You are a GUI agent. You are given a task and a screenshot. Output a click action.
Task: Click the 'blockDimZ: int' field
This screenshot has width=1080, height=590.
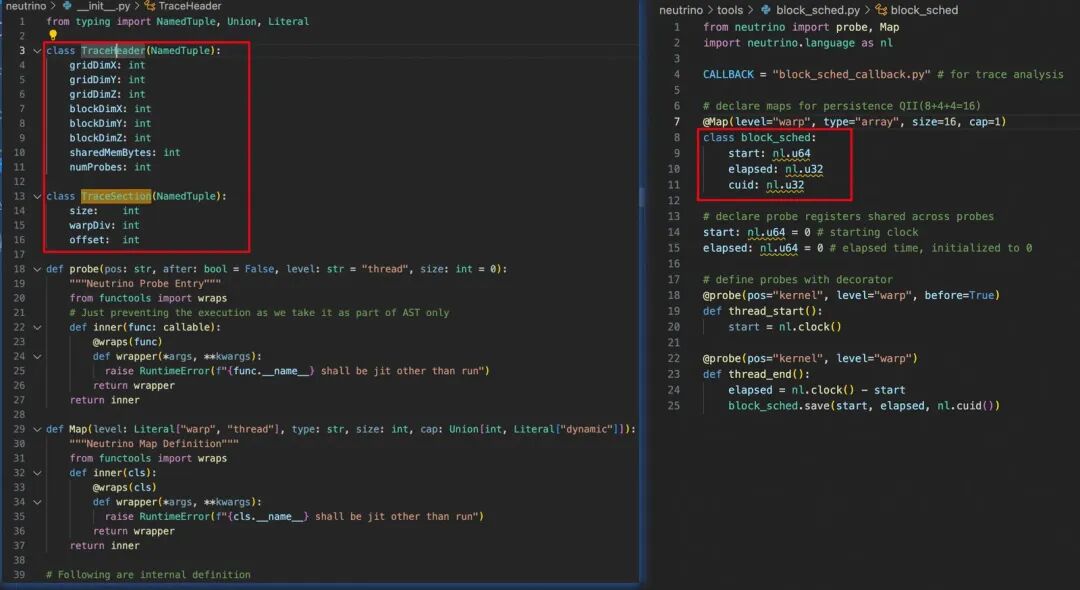[x=110, y=138]
